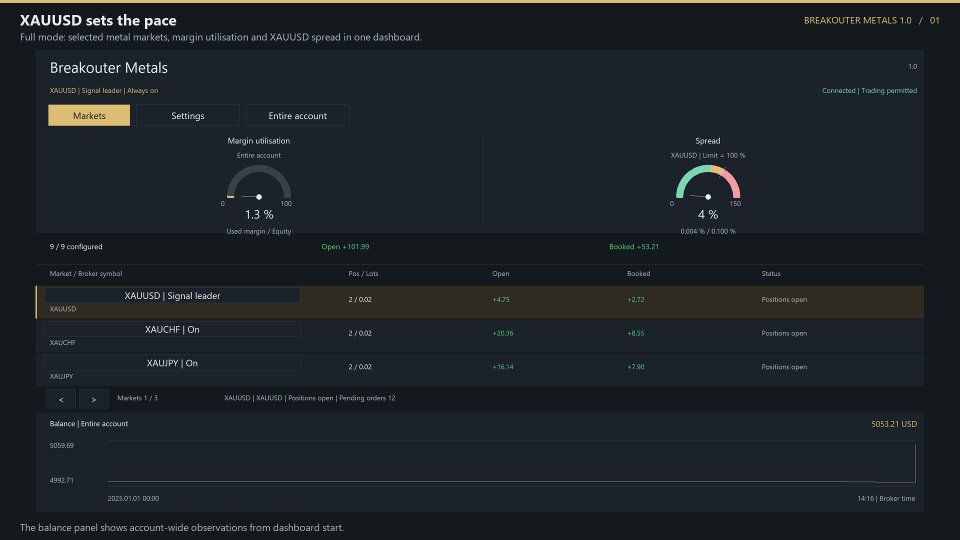Click the Pending orders 12 status line

pyautogui.click(x=310, y=398)
